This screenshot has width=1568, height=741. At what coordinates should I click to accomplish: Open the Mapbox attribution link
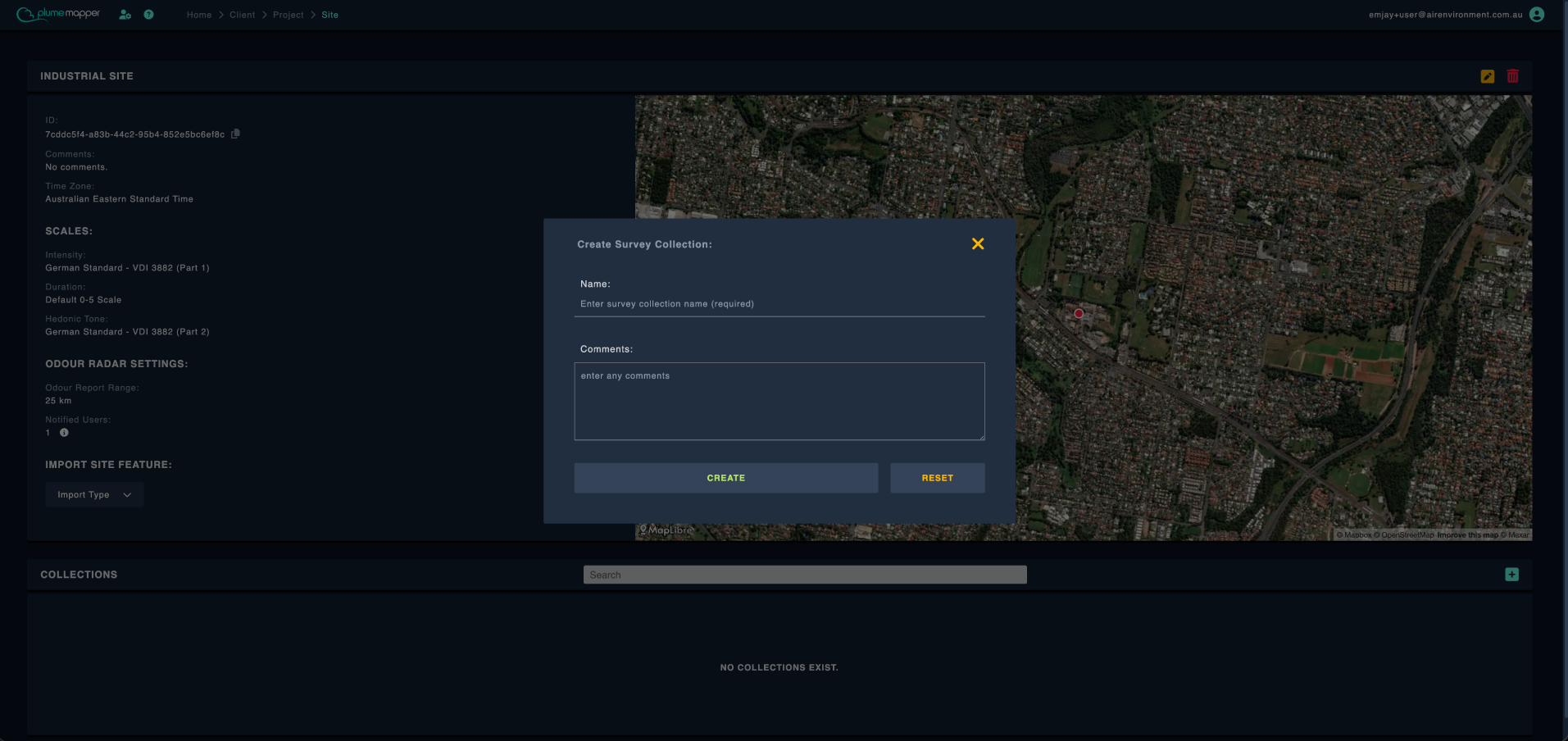point(1354,535)
